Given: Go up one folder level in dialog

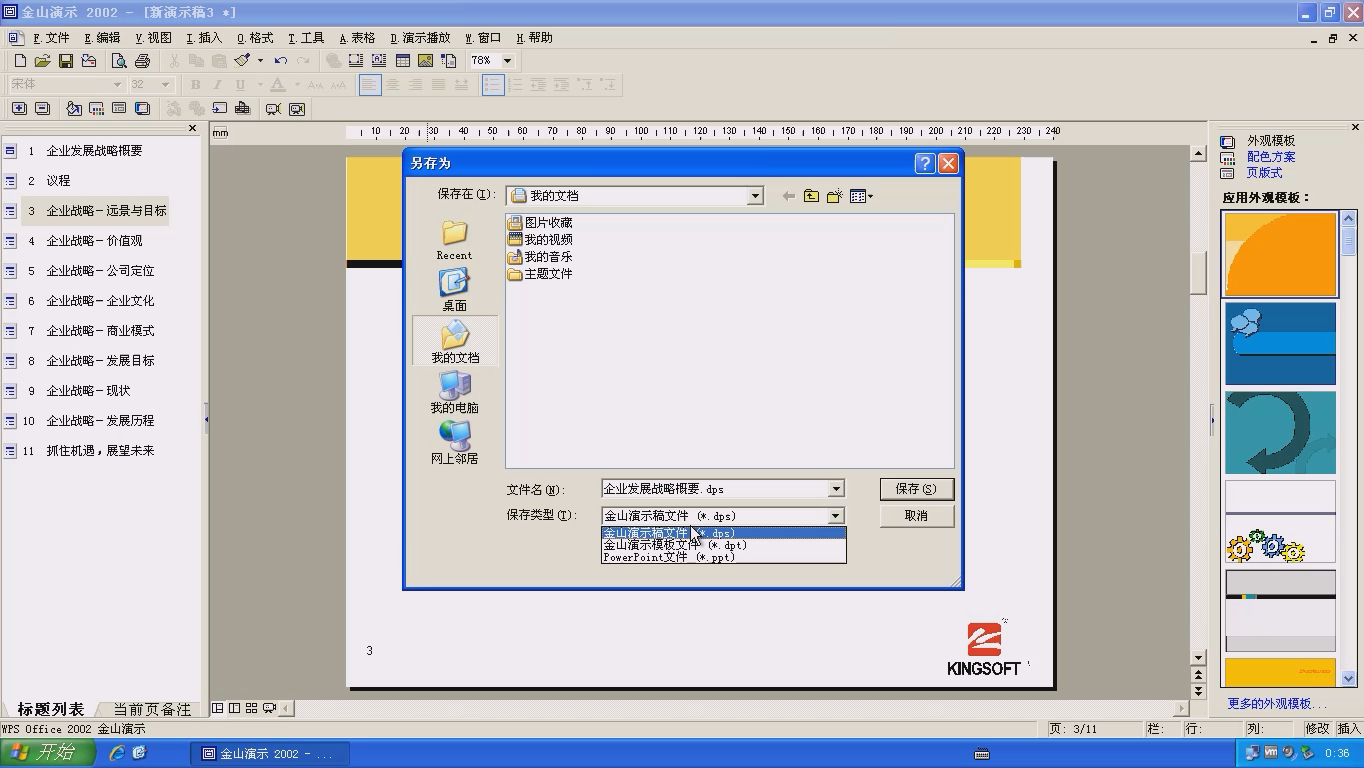Looking at the screenshot, I should pos(811,196).
